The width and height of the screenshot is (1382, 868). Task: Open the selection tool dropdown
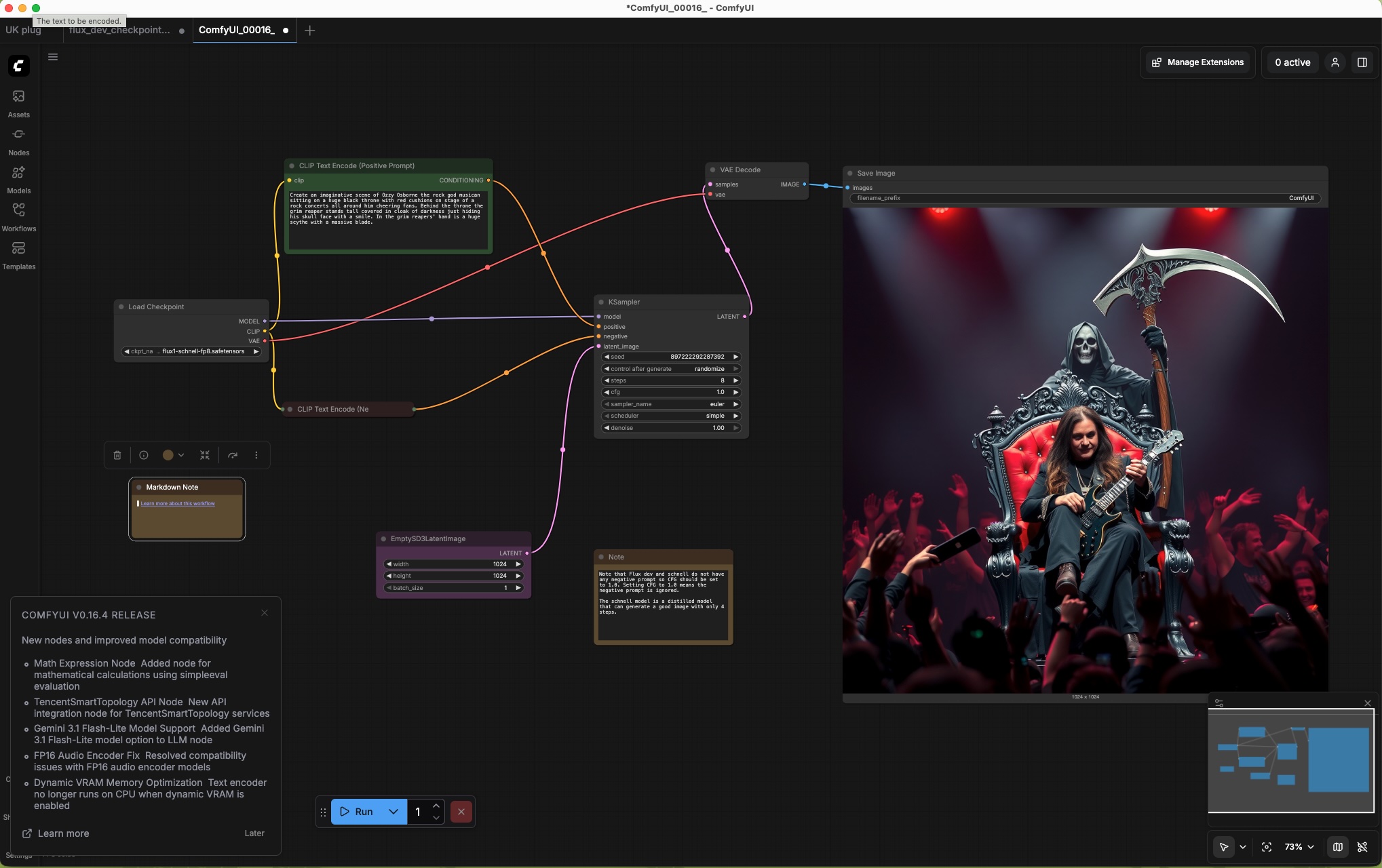pyautogui.click(x=1244, y=847)
